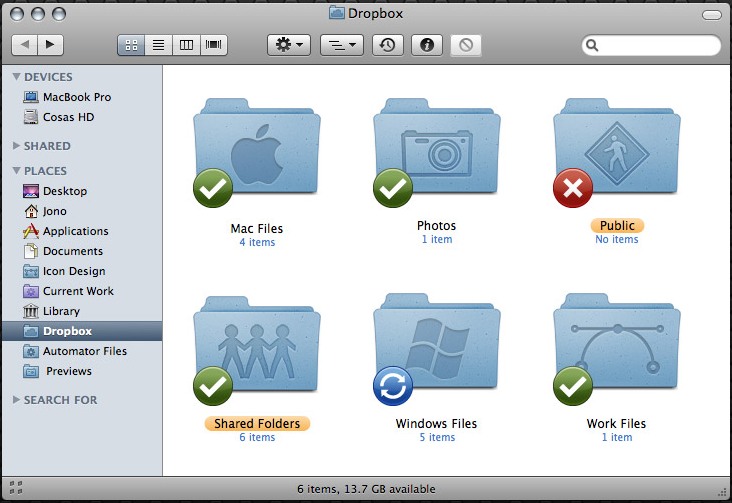This screenshot has width=732, height=503.
Task: Click the Time Machine history button
Action: (387, 45)
